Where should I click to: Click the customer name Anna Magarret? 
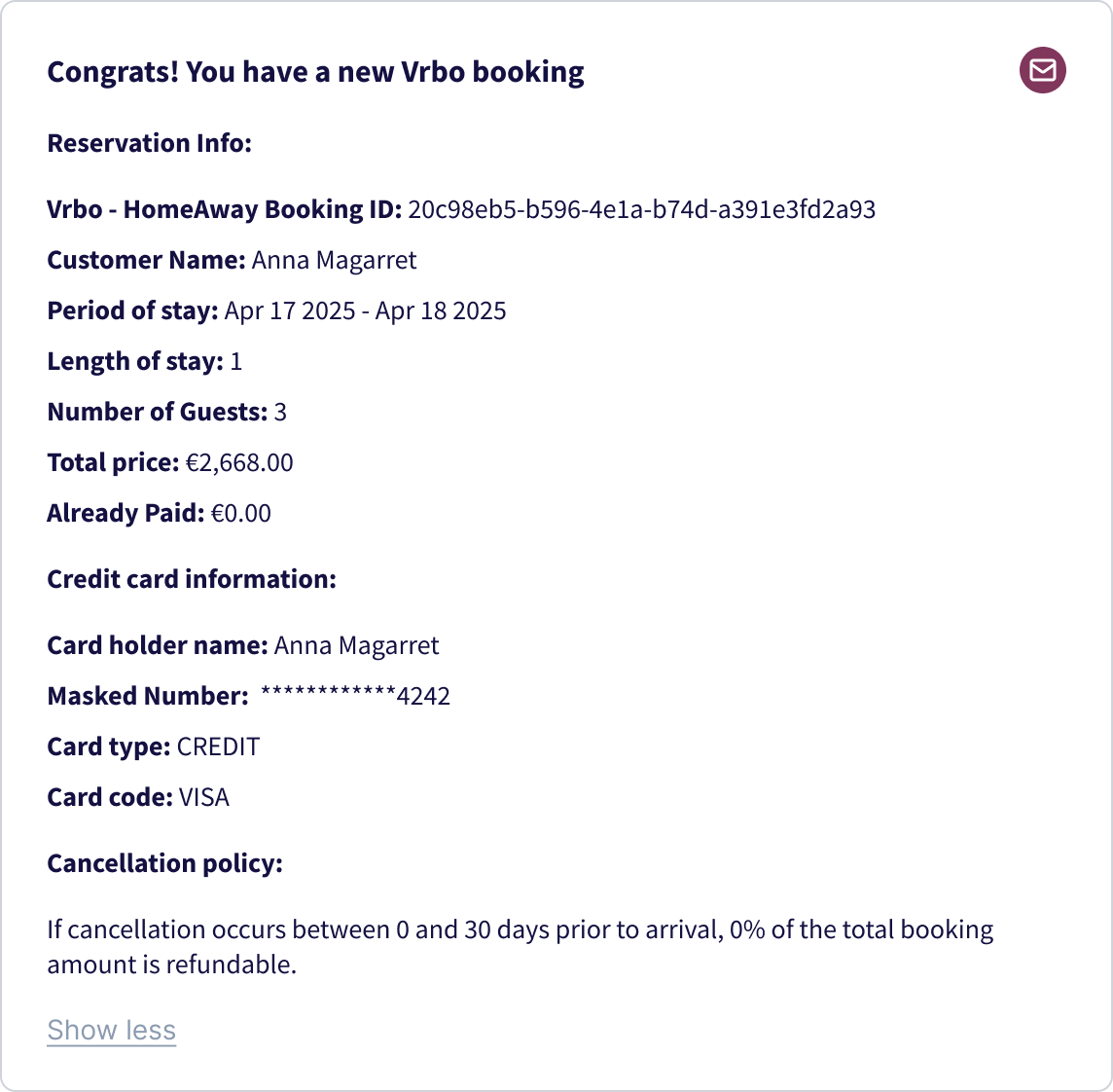[x=335, y=260]
